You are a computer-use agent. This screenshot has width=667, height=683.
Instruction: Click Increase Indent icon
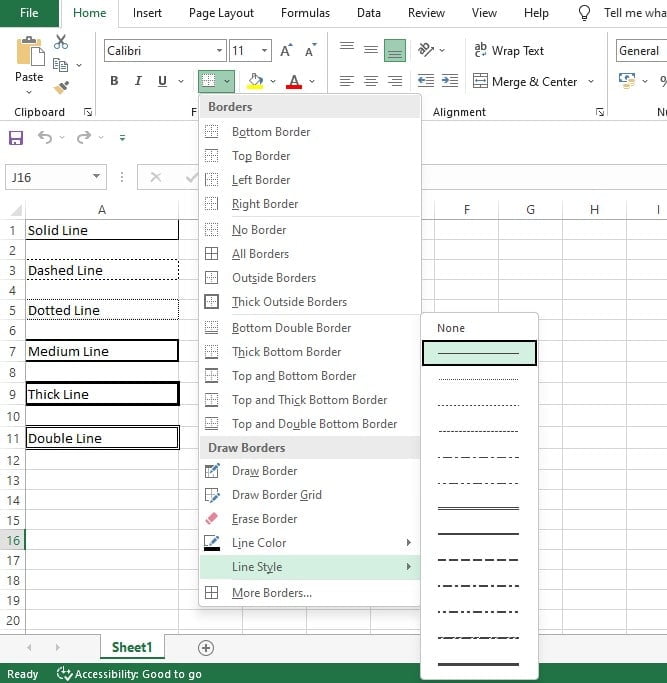(450, 81)
